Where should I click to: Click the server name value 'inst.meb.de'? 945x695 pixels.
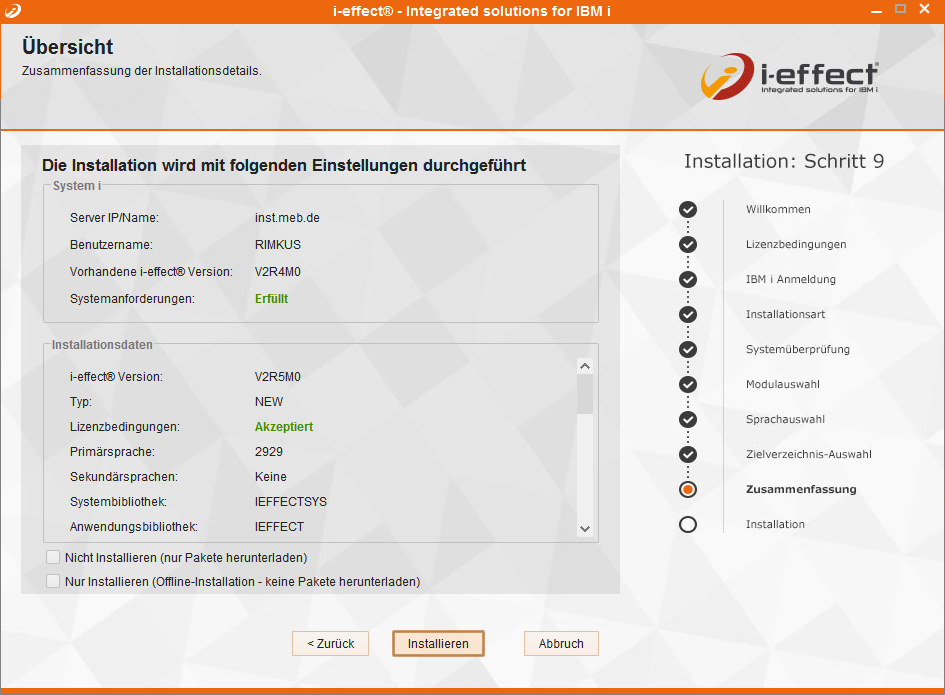(x=287, y=218)
